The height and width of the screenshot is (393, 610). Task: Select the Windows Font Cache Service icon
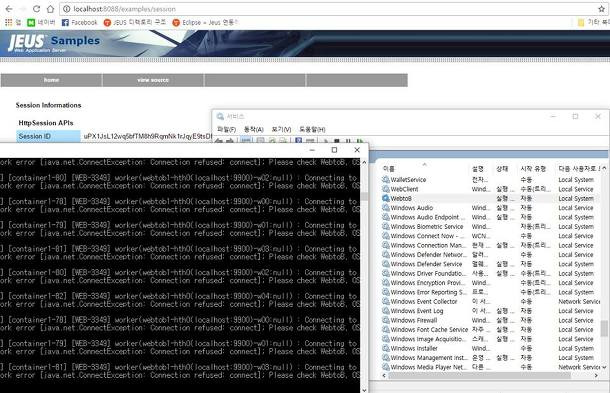(x=386, y=329)
